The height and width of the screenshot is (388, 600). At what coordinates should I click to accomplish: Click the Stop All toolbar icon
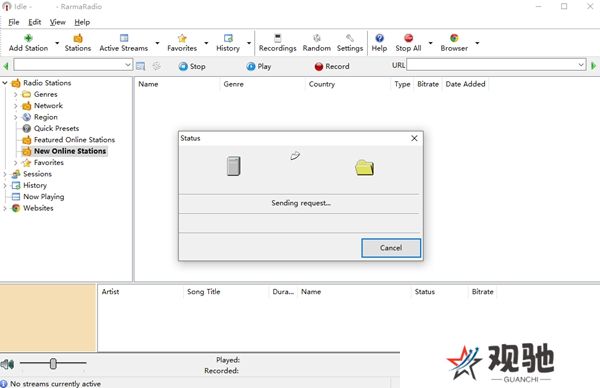(408, 42)
